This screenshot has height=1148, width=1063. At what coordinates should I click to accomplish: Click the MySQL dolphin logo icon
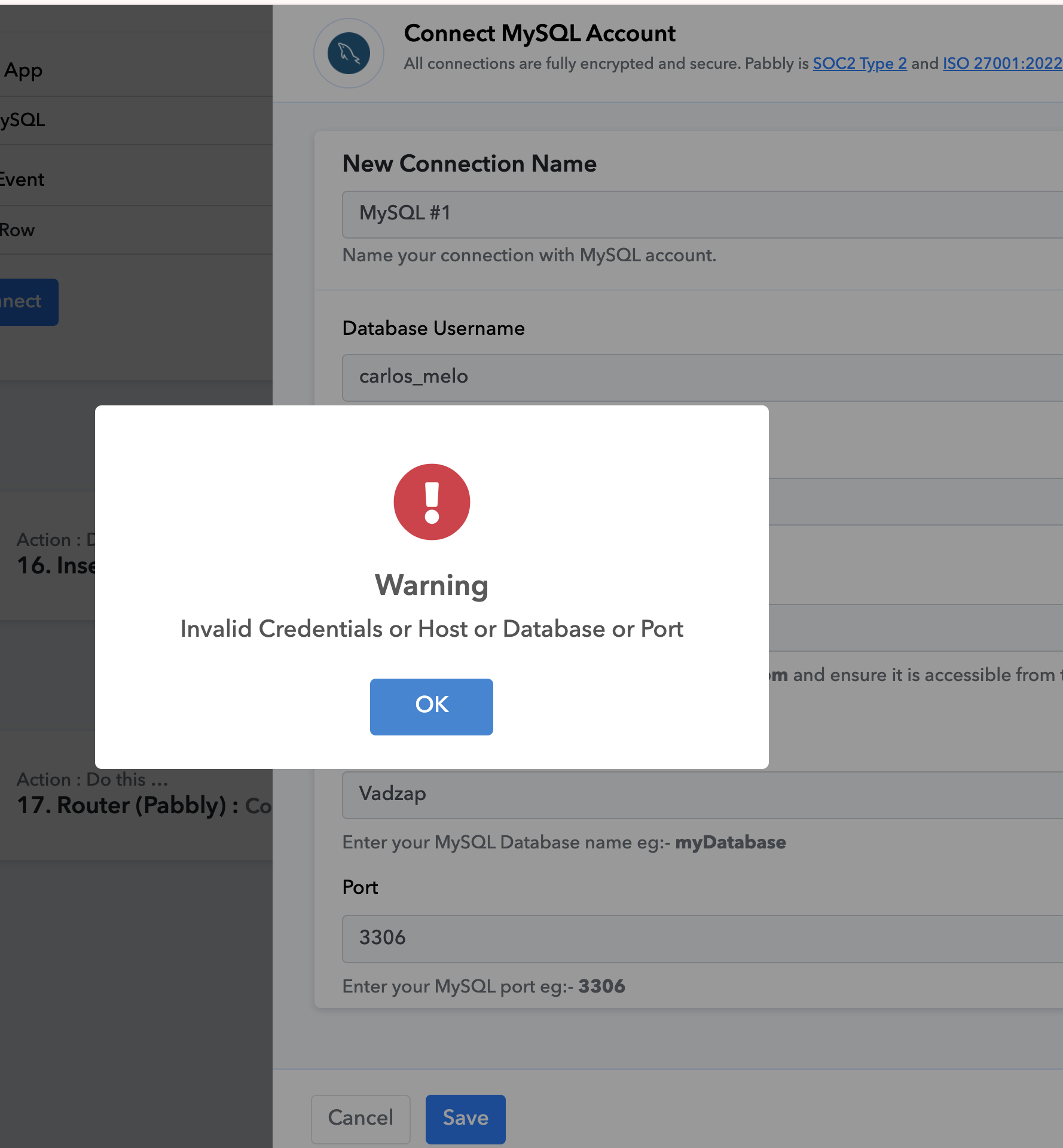click(x=349, y=53)
